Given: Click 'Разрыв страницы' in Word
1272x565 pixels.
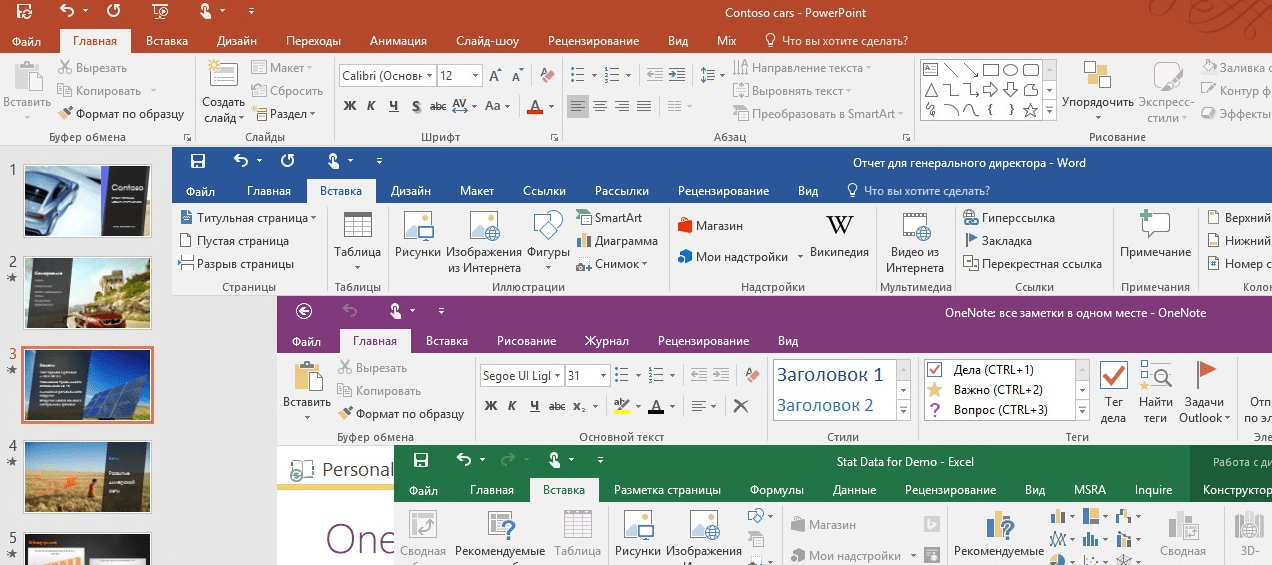Looking at the screenshot, I should 237,264.
